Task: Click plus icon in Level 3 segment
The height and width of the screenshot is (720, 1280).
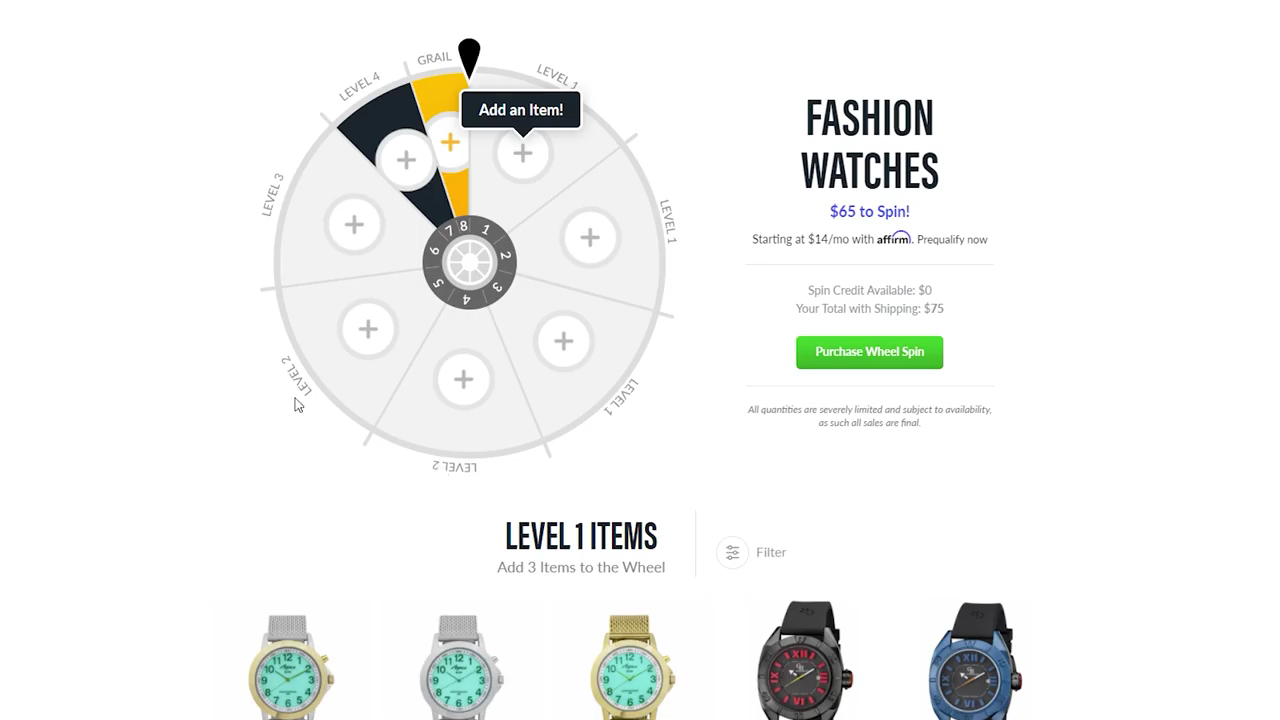Action: [x=354, y=225]
